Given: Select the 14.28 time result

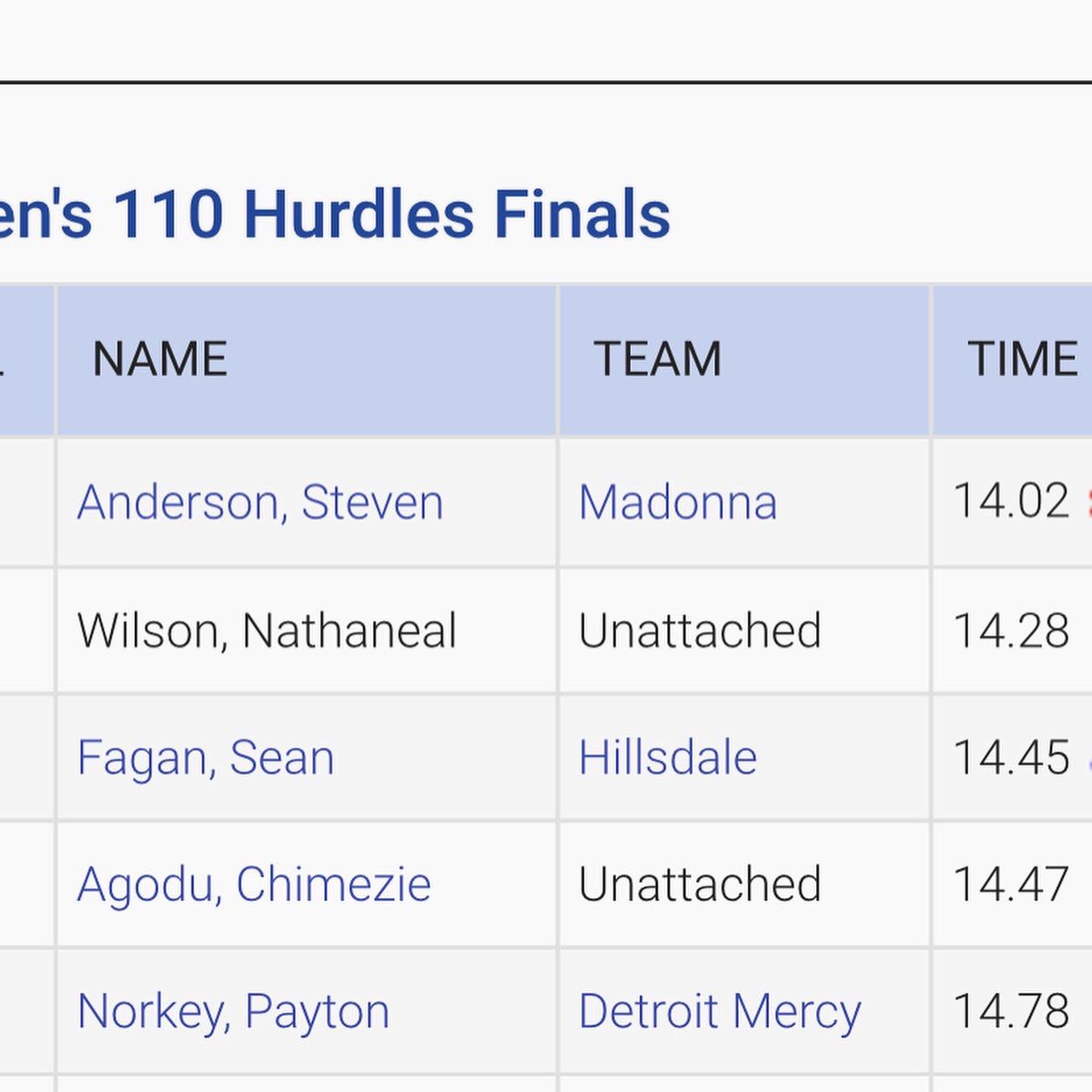Looking at the screenshot, I should point(1011,631).
